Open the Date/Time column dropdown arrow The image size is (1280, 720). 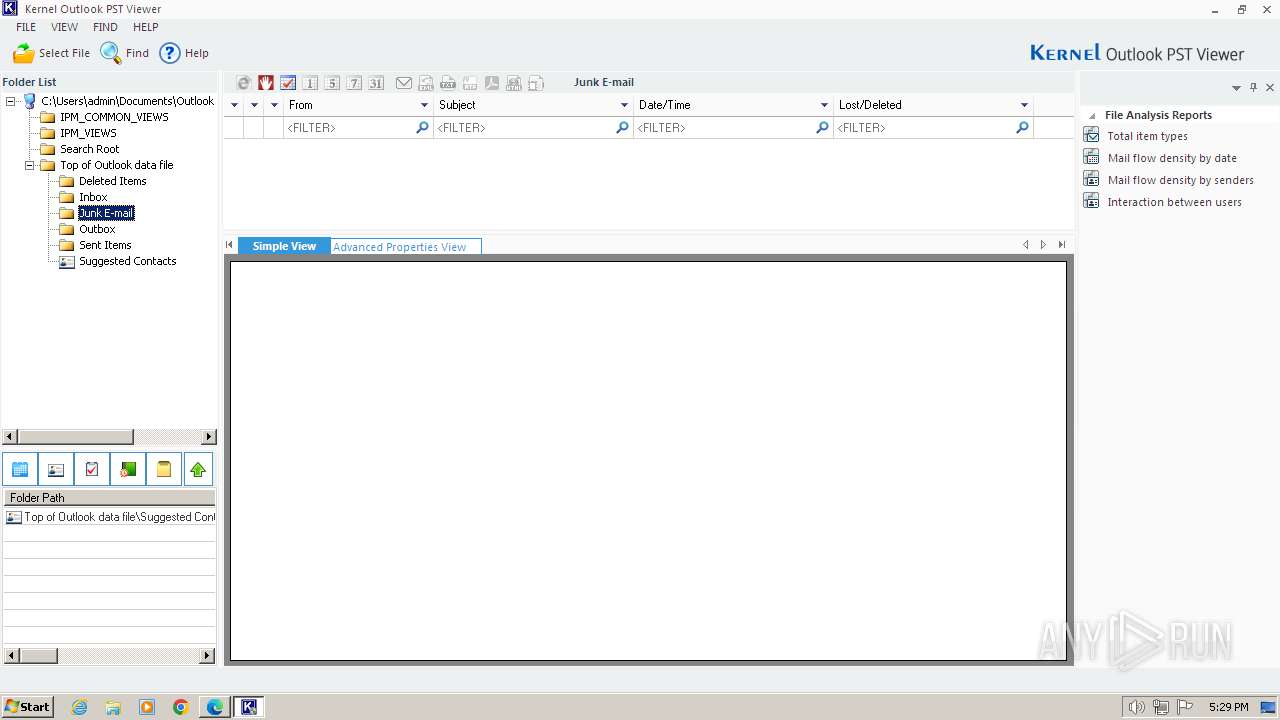pos(824,105)
